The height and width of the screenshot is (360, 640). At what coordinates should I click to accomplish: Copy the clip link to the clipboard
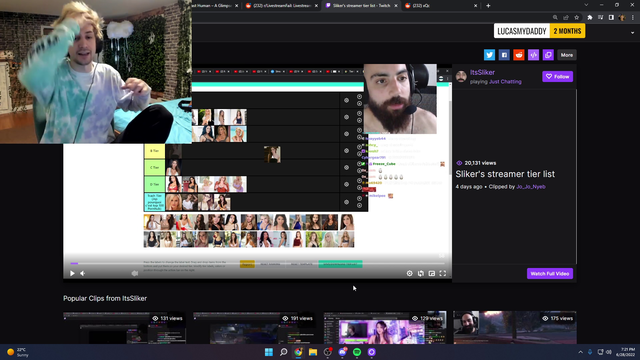click(548, 55)
